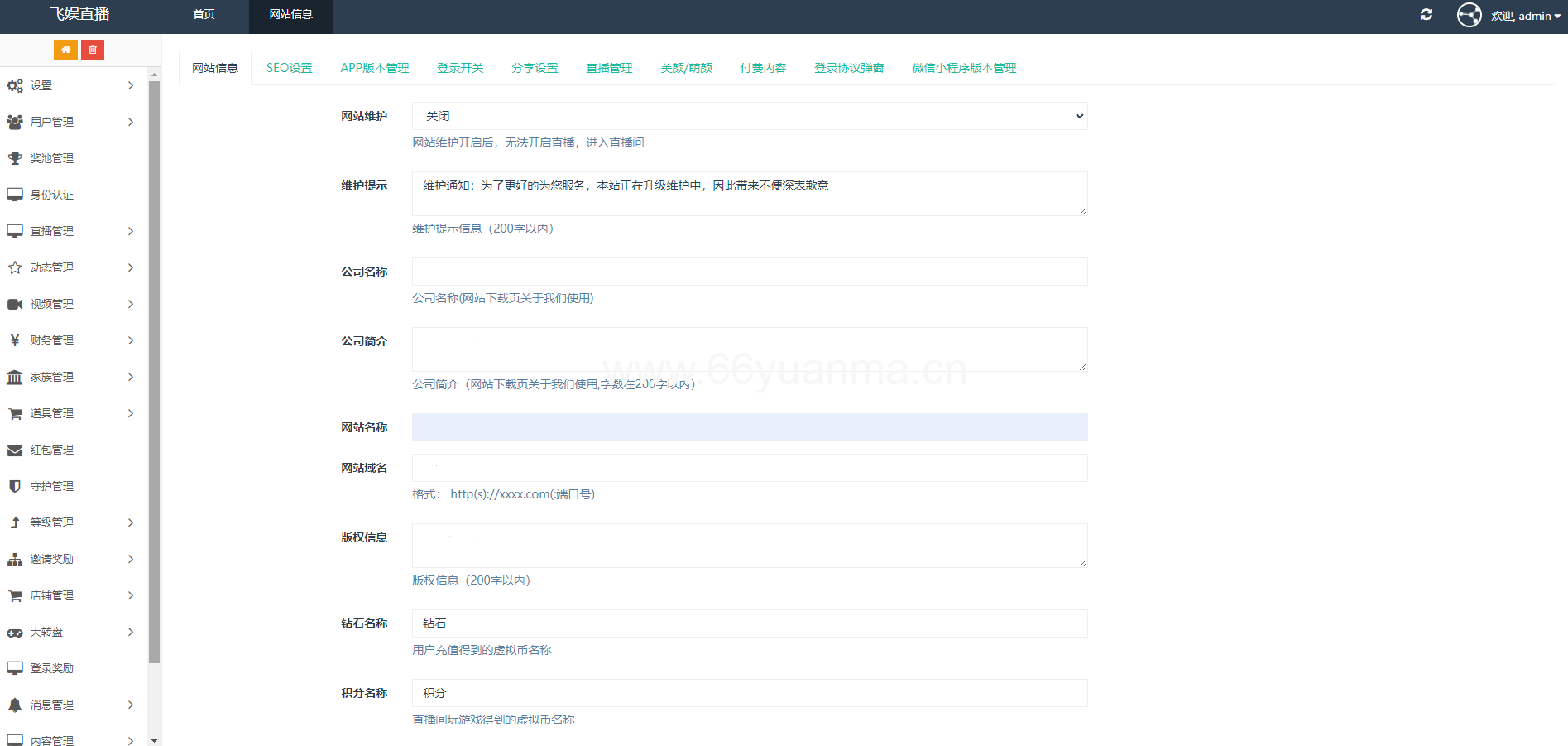Click the level-up arrow icon beside 等级管理
1568x746 pixels.
click(x=15, y=522)
